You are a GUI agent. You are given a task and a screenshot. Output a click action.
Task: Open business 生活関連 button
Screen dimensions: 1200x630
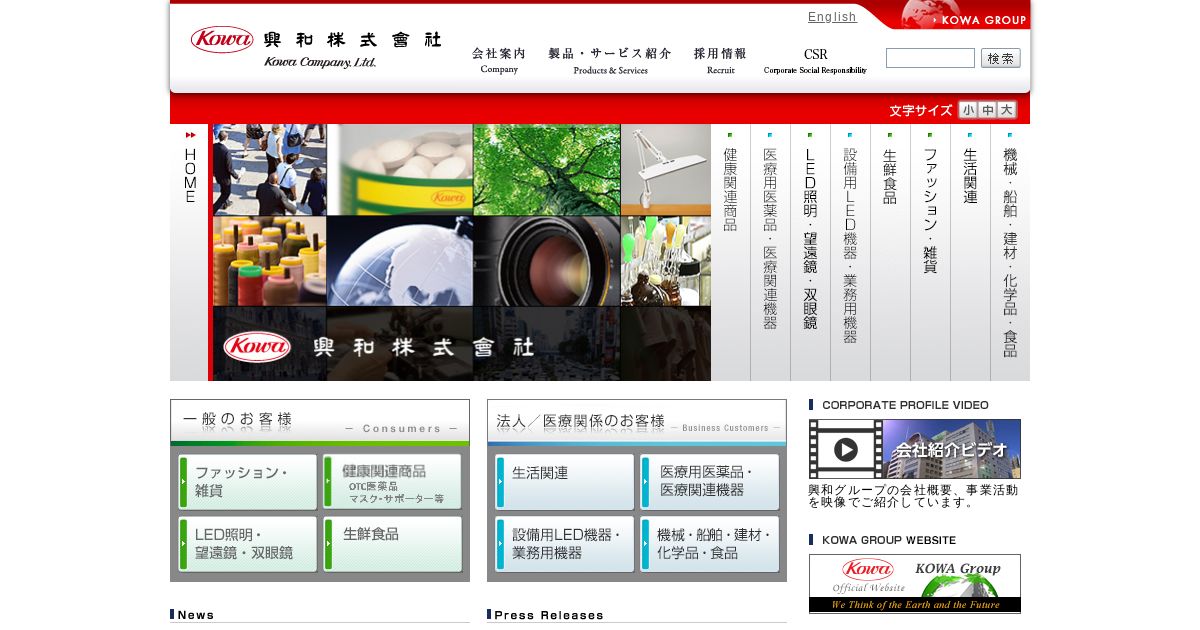click(565, 482)
